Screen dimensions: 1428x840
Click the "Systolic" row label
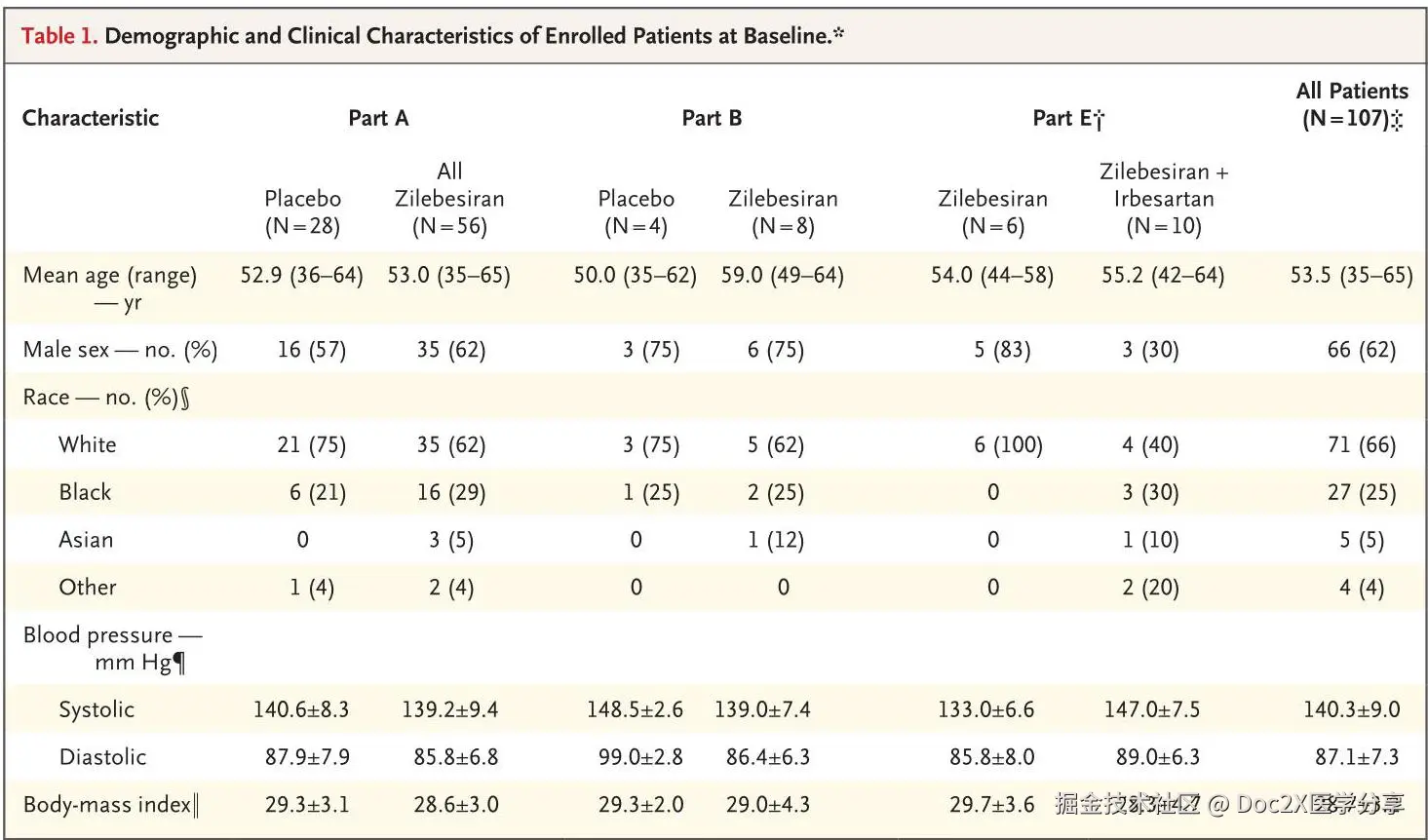click(96, 709)
